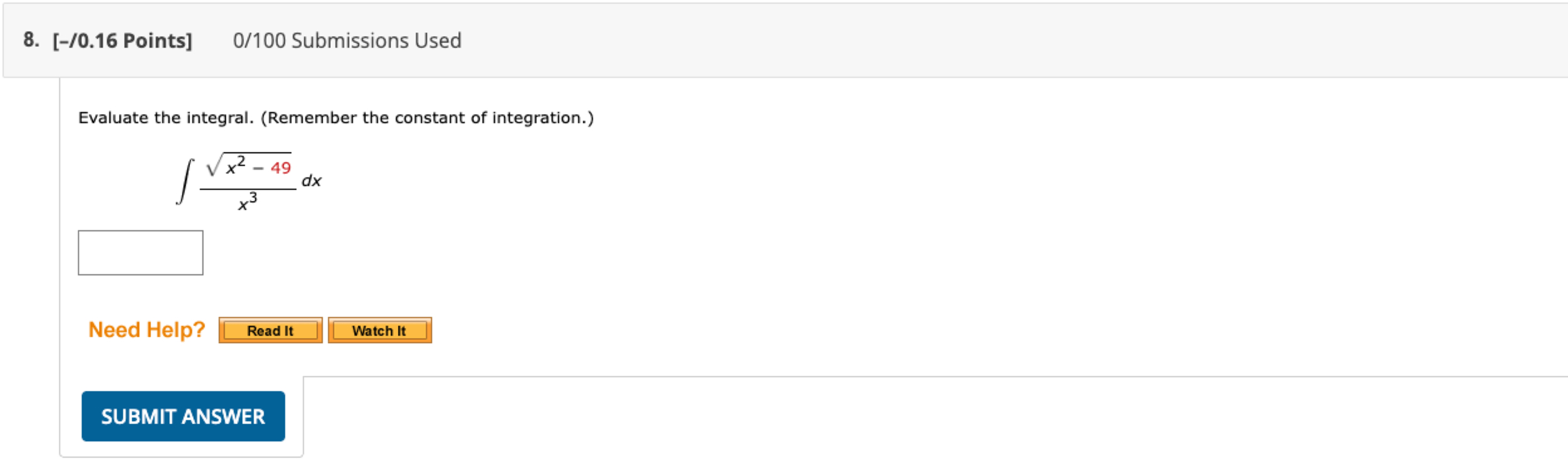This screenshot has width=1568, height=466.
Task: Click the dx differential term
Action: click(312, 181)
